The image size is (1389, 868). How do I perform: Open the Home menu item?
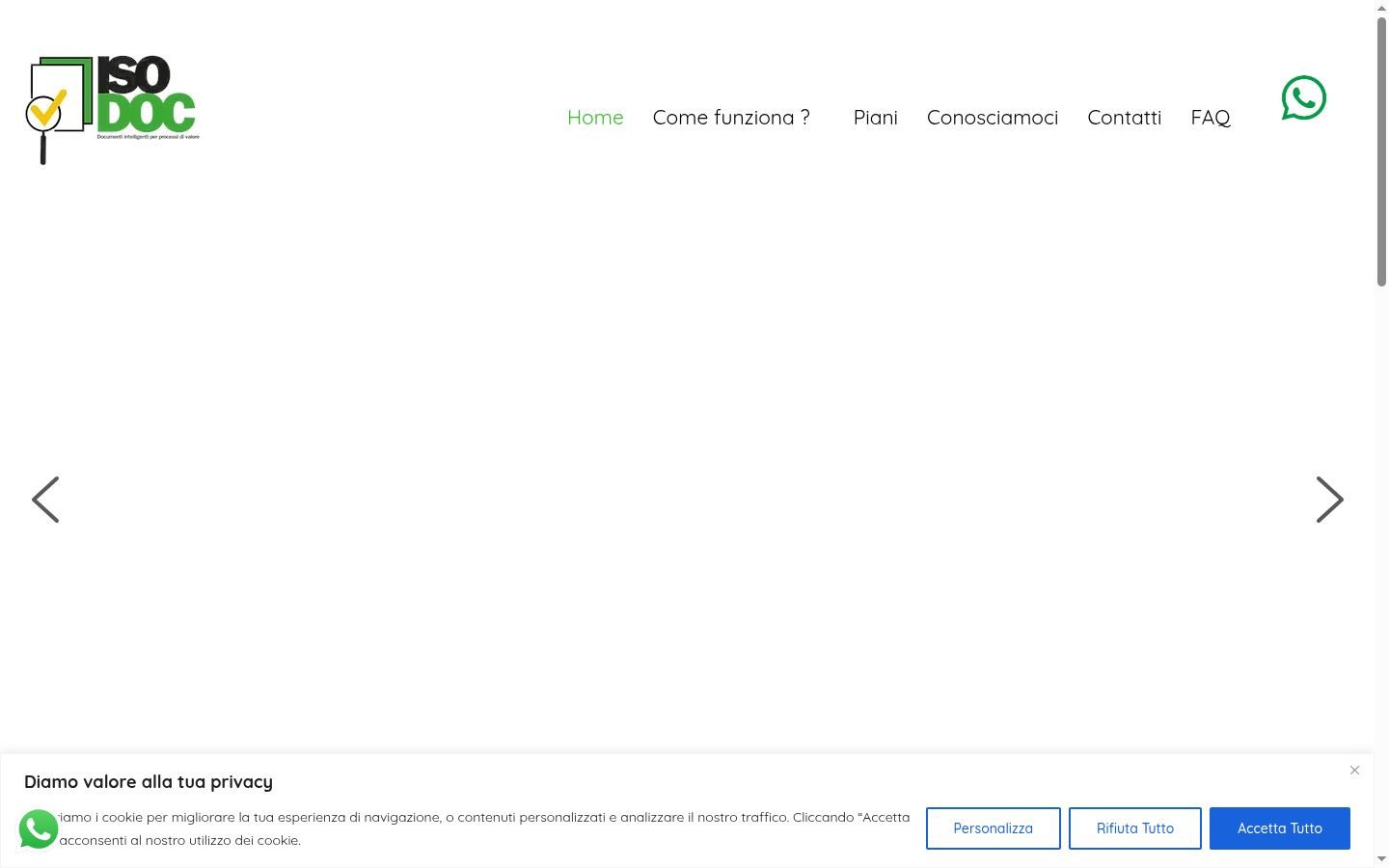tap(595, 118)
